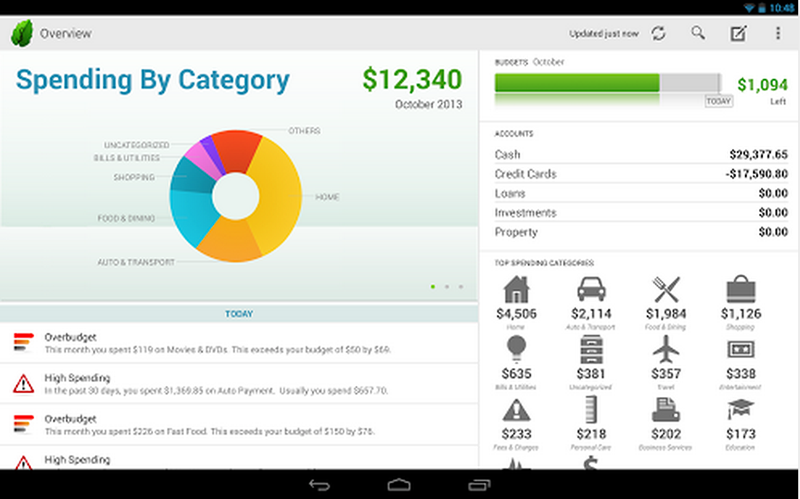Tap the TODAY section header

click(239, 314)
